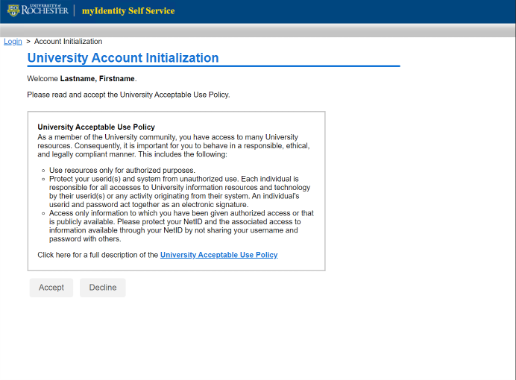Click the University Account Initialization heading
Screen dimensions: 516x380
123,58
